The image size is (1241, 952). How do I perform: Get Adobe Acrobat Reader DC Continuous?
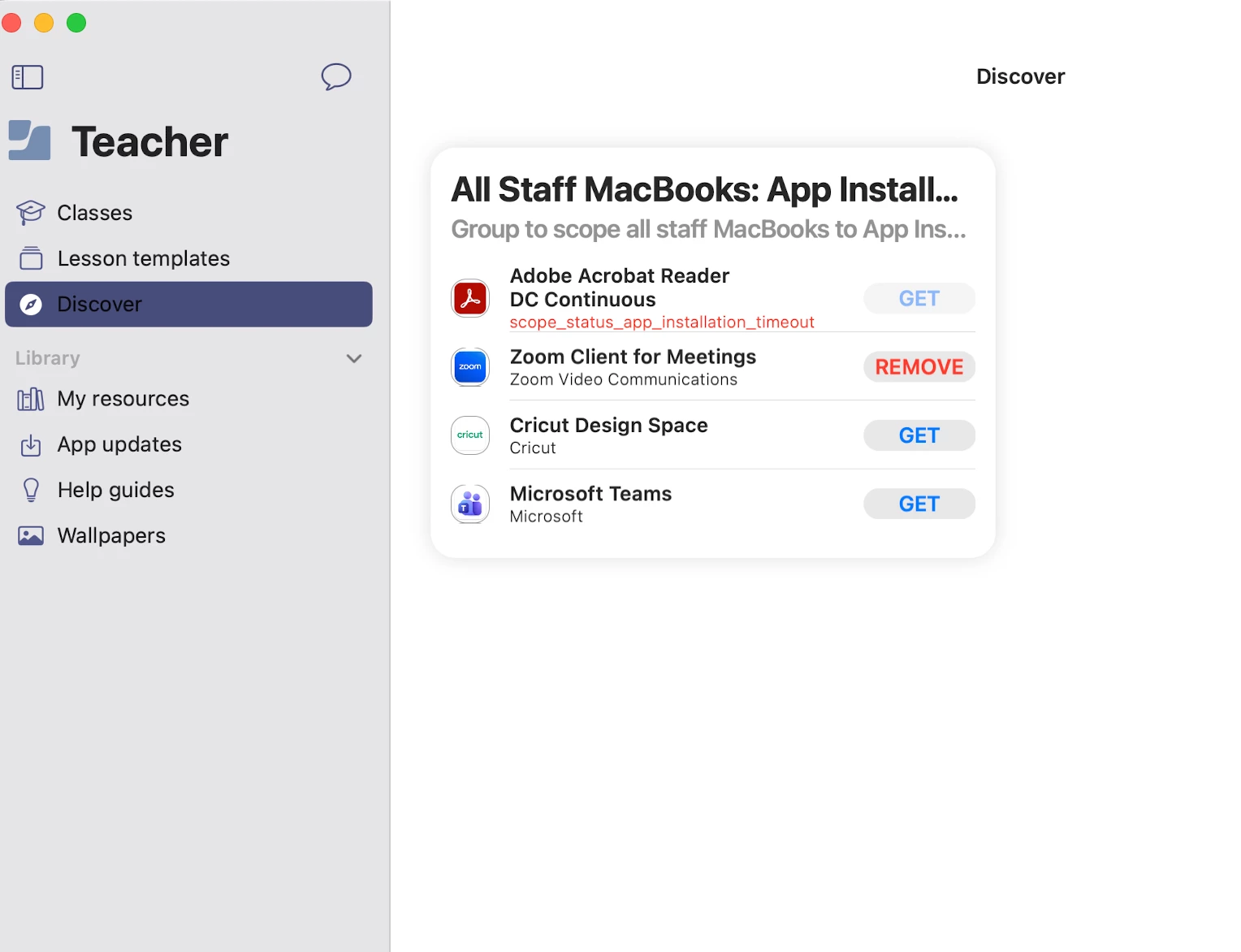pyautogui.click(x=919, y=299)
